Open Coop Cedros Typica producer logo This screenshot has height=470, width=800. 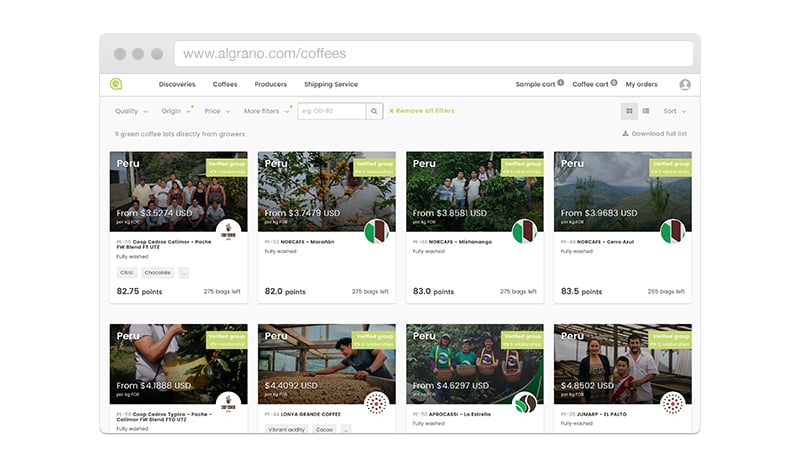click(228, 404)
